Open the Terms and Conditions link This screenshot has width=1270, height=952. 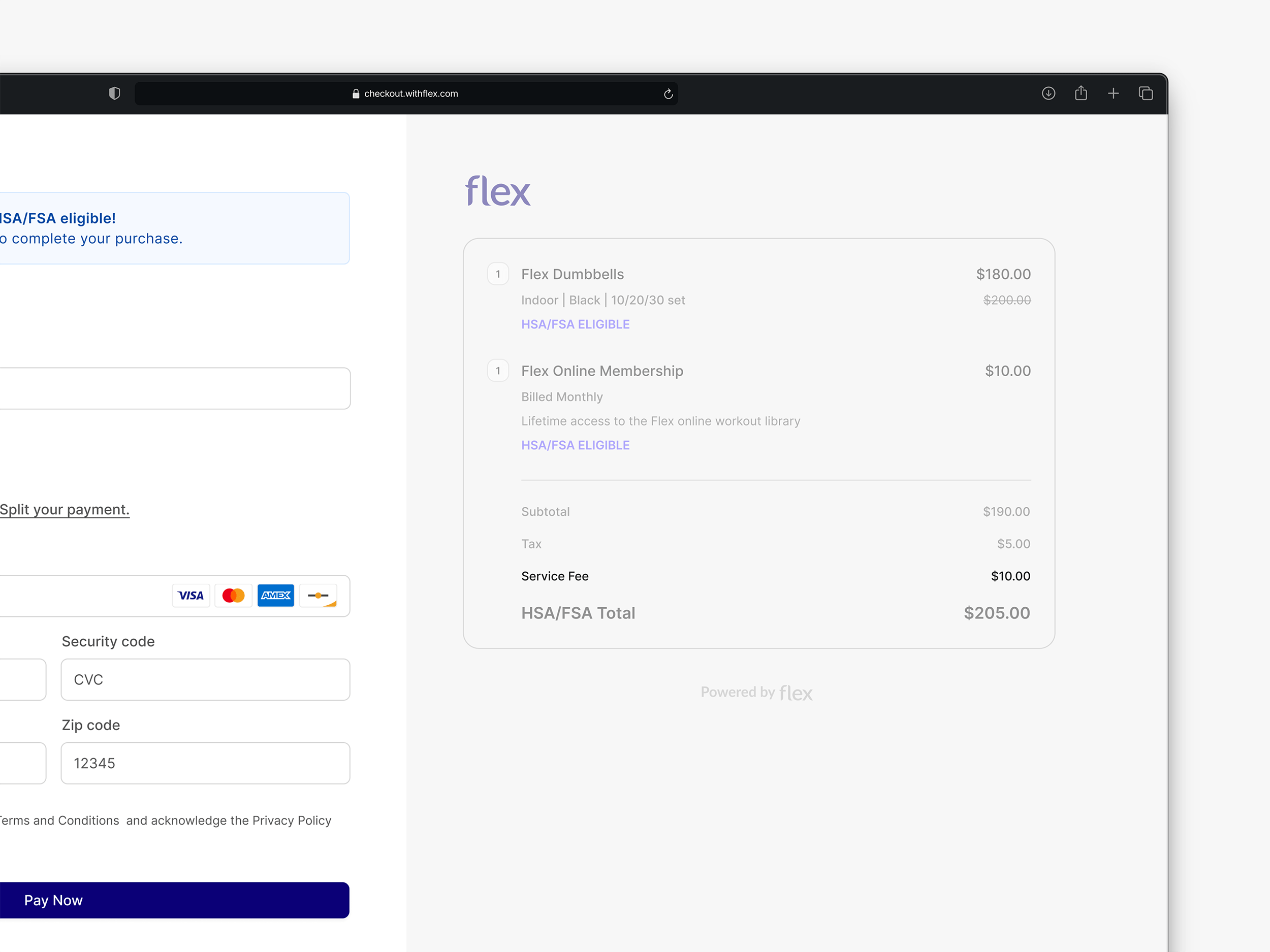click(x=60, y=820)
